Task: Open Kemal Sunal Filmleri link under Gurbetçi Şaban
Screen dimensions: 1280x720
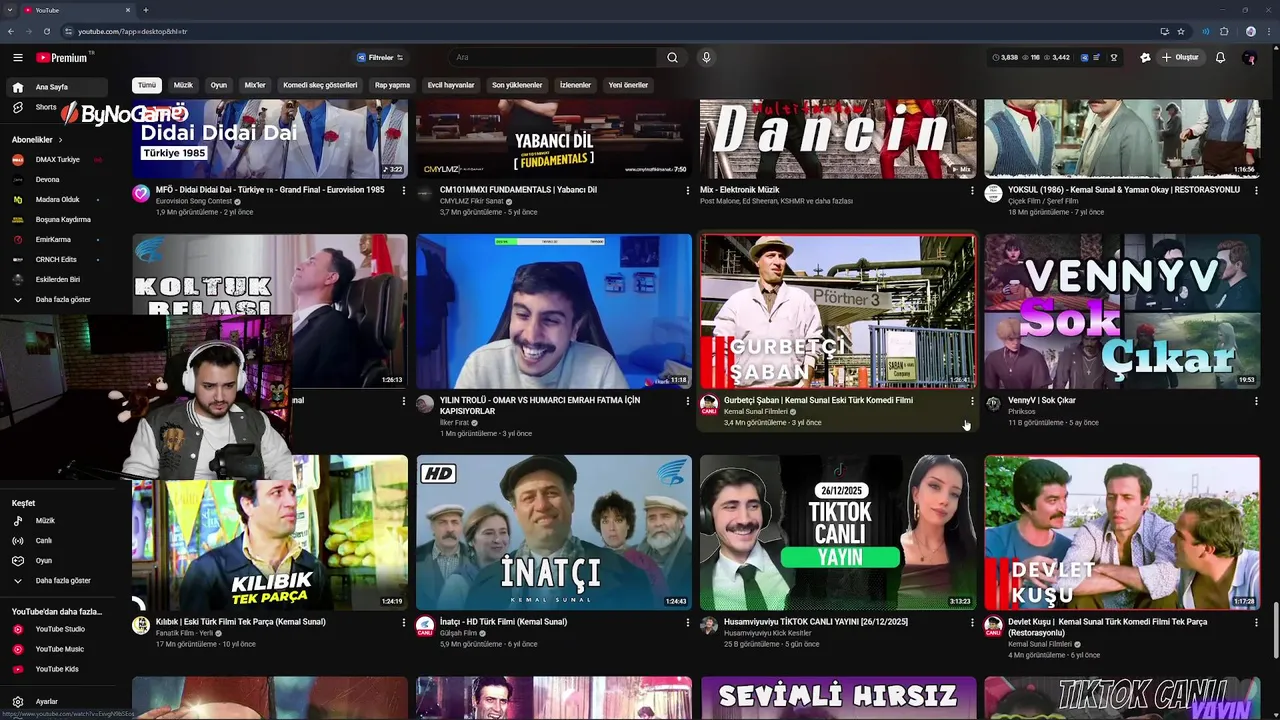Action: 756,411
